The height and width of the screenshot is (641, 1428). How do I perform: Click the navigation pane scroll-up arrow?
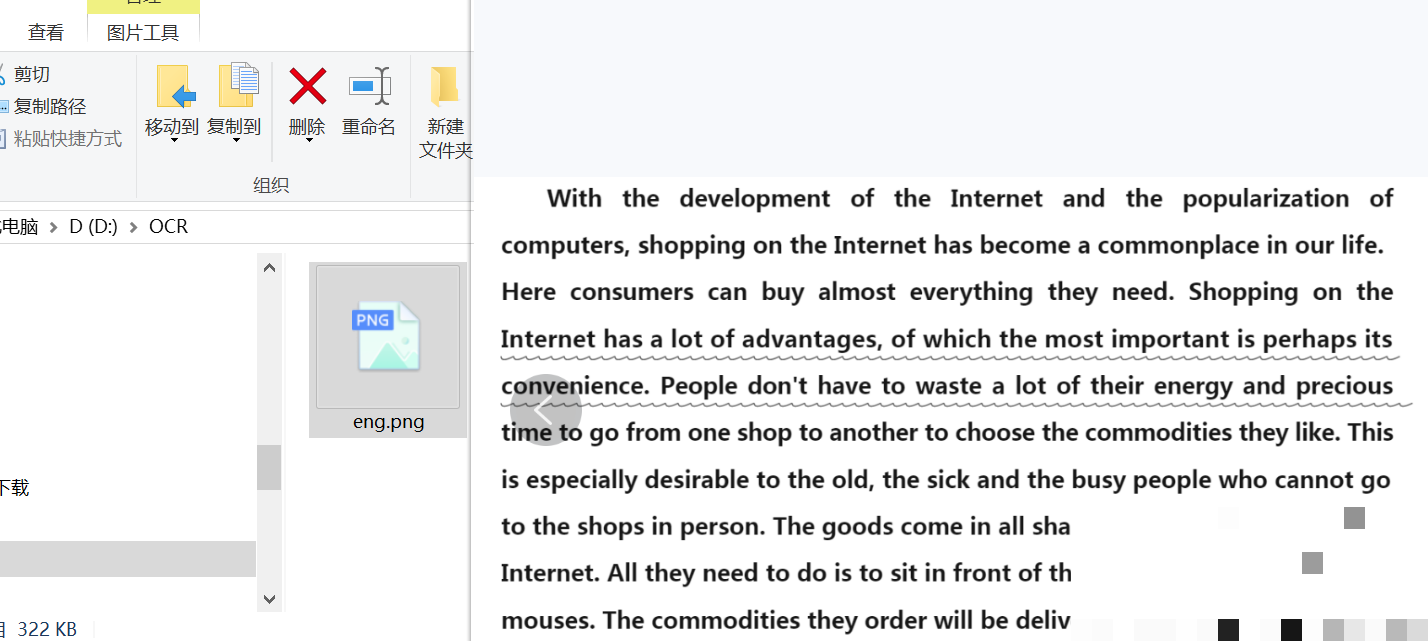pos(269,268)
